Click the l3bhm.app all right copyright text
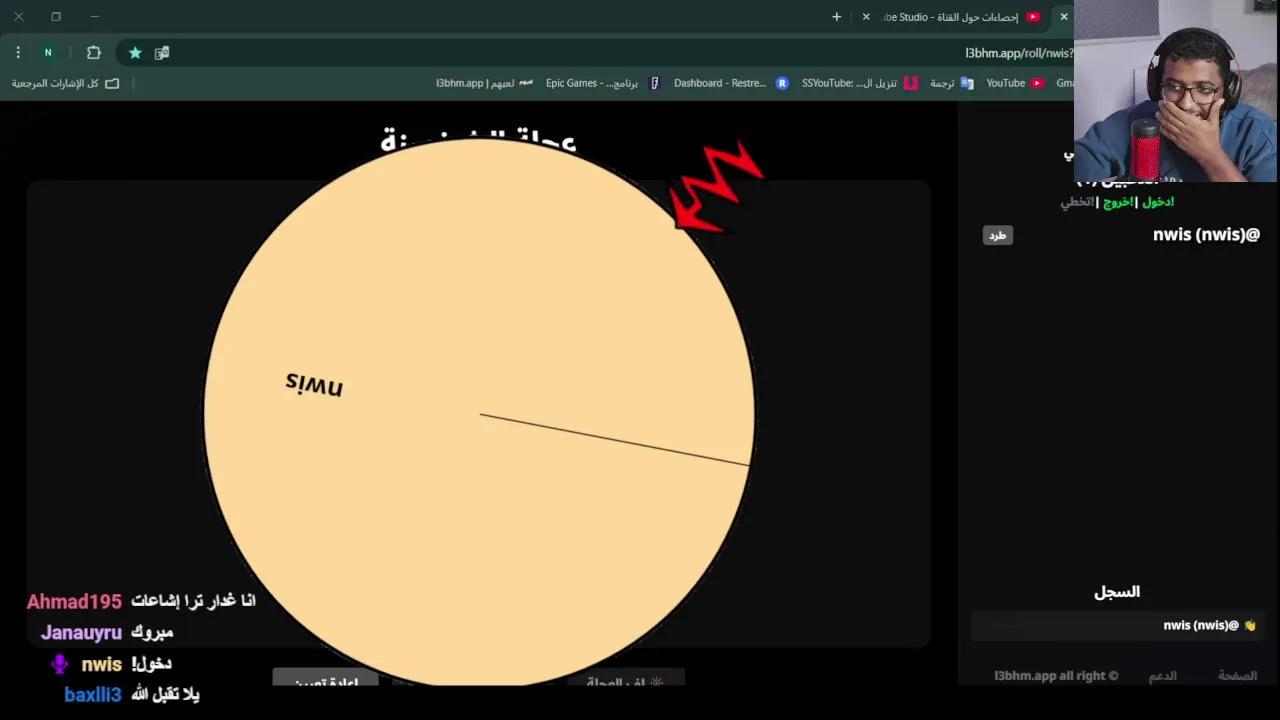Image resolution: width=1280 pixels, height=720 pixels. coord(1056,676)
